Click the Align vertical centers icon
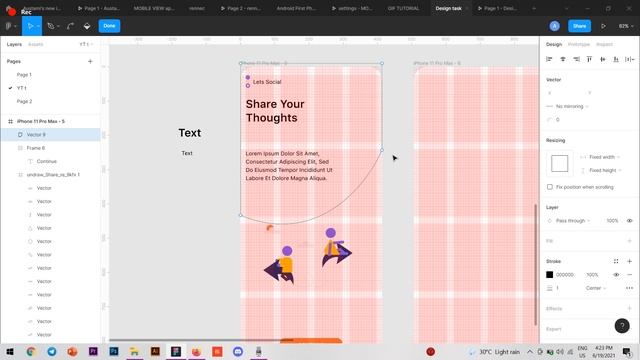Viewport: 640px width, 360px height. click(x=603, y=59)
